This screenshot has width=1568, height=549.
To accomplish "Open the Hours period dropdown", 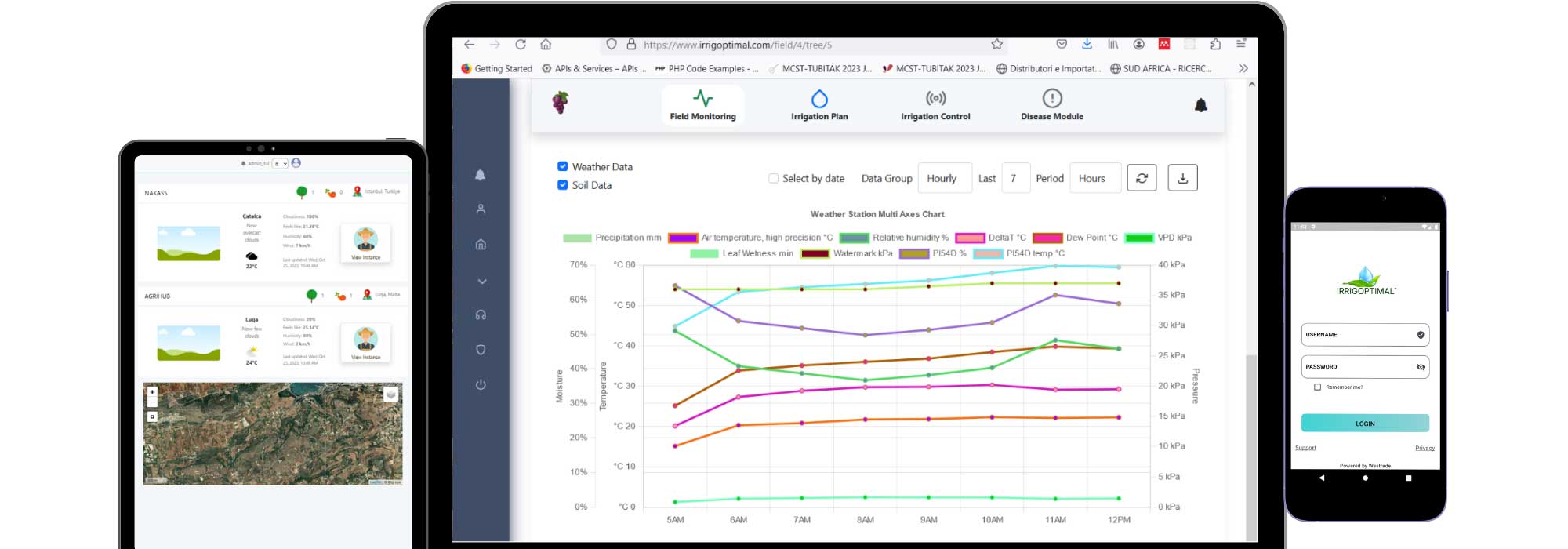I will [x=1094, y=178].
